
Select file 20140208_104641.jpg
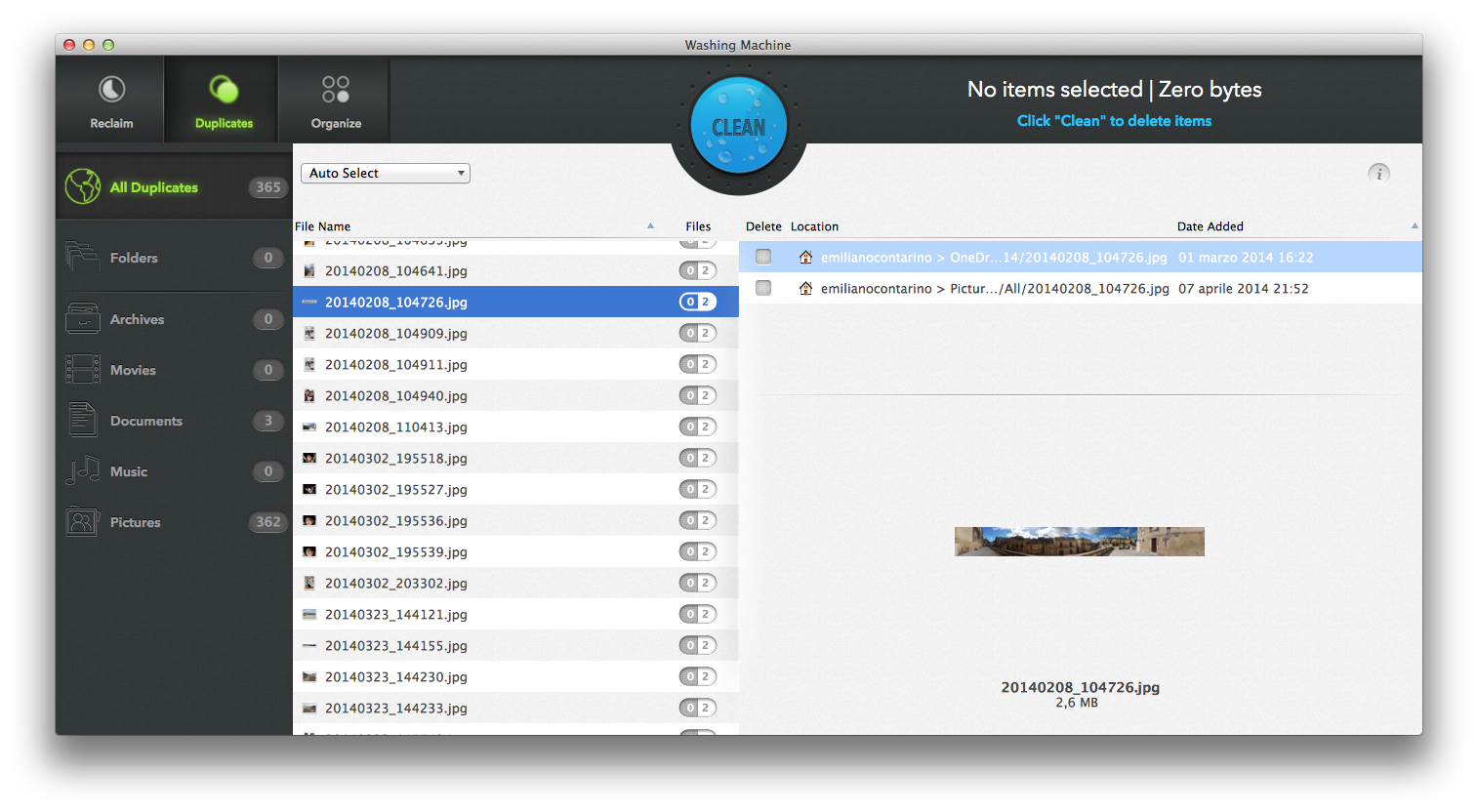515,270
